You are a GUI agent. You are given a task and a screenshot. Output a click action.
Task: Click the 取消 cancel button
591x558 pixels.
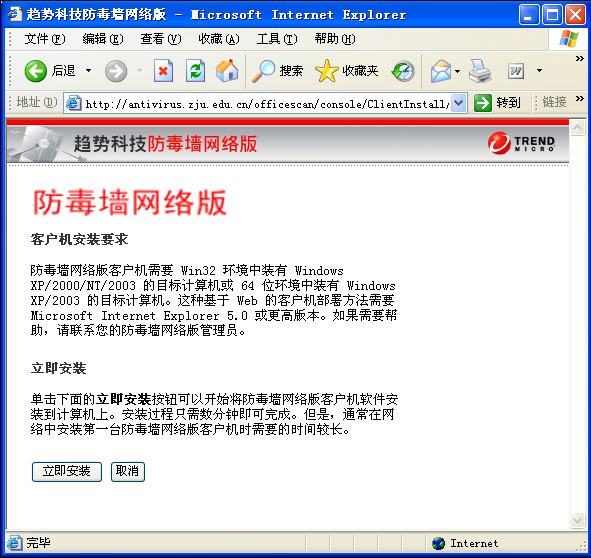coord(128,472)
